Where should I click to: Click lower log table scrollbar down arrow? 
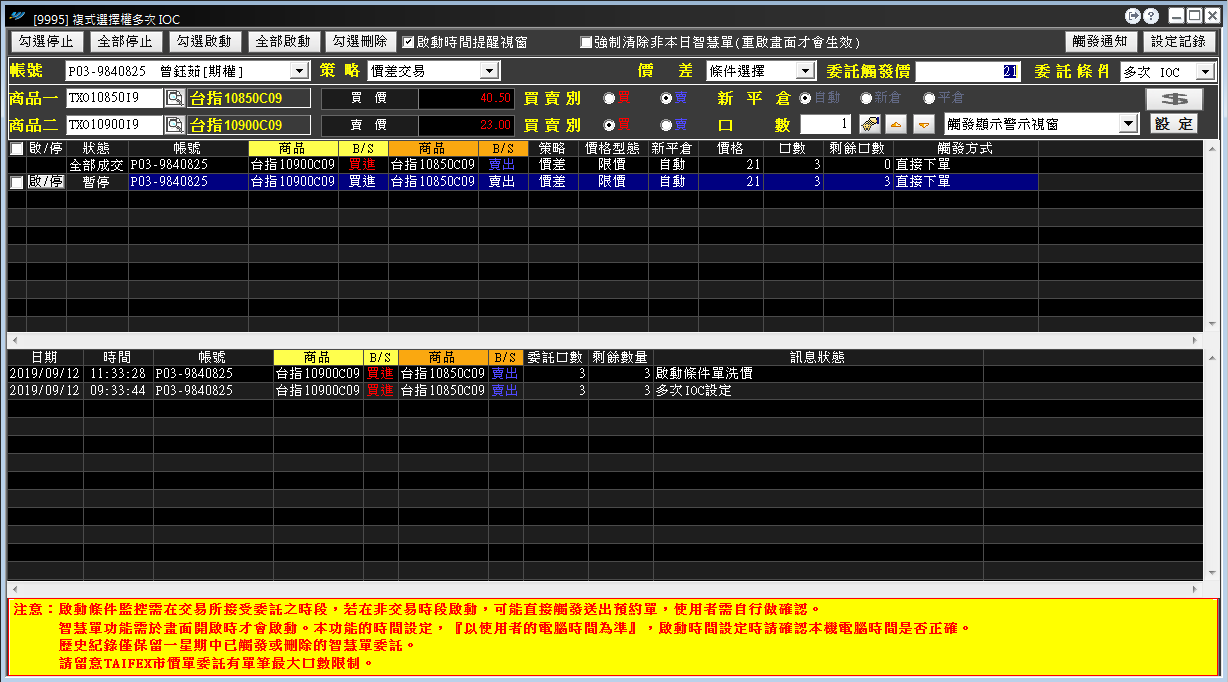coord(1212,571)
